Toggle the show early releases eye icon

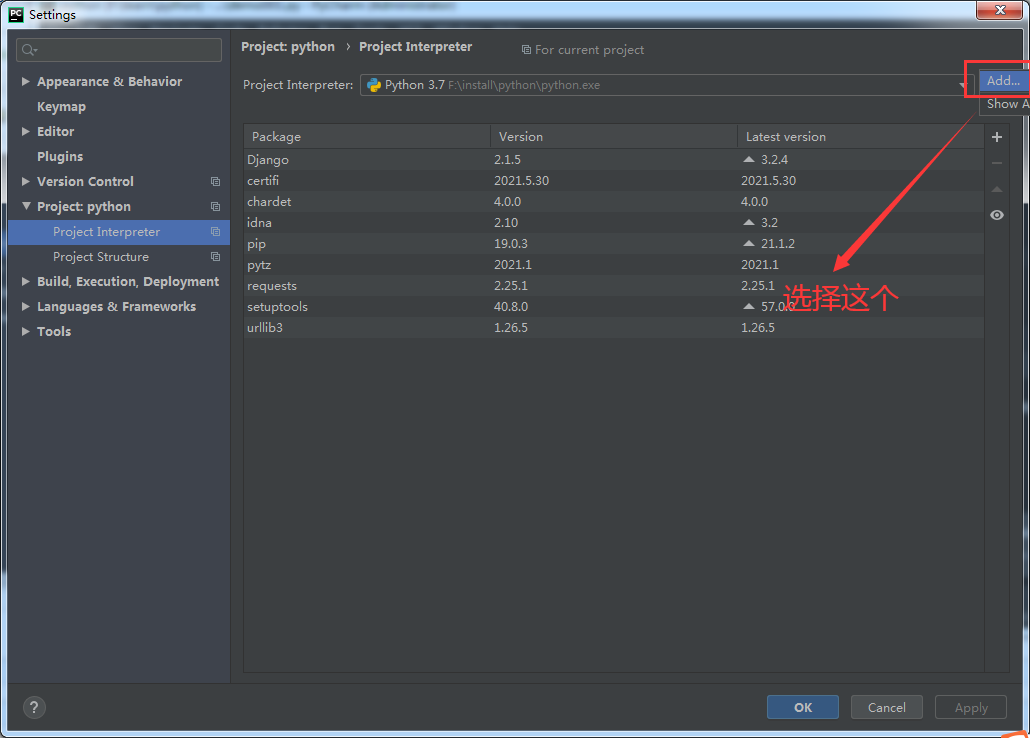point(996,215)
